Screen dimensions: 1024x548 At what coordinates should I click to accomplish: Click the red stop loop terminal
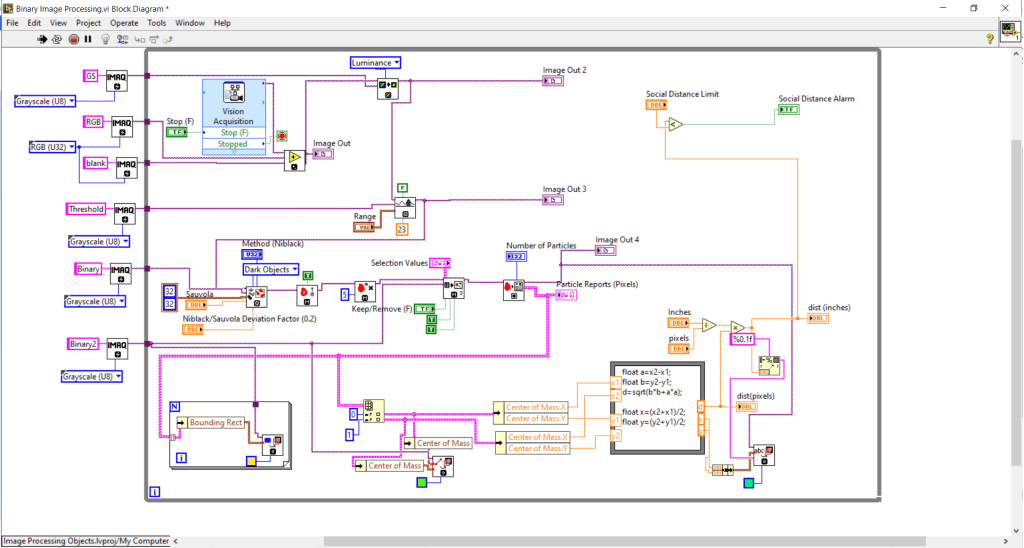282,135
